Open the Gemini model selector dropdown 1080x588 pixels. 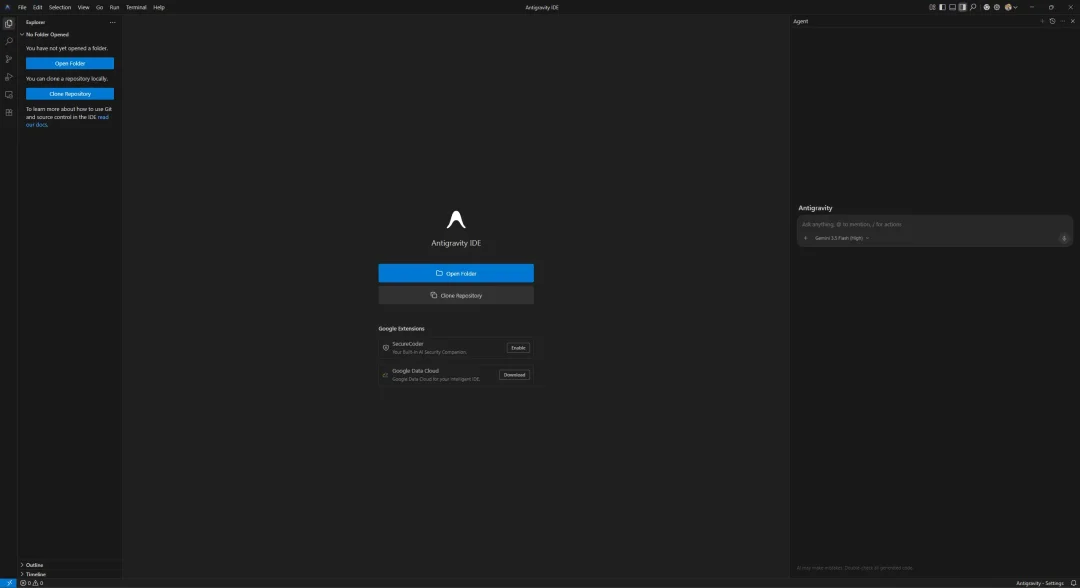point(842,238)
